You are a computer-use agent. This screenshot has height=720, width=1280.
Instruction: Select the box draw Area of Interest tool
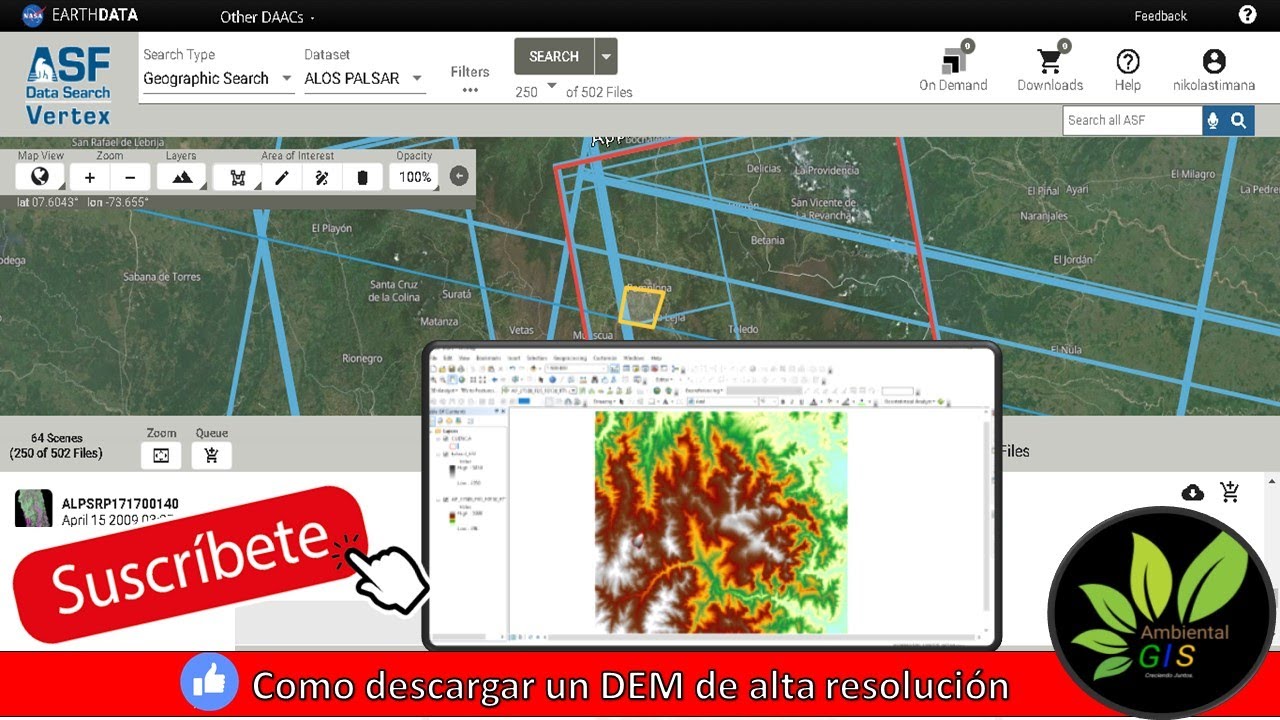coord(238,177)
